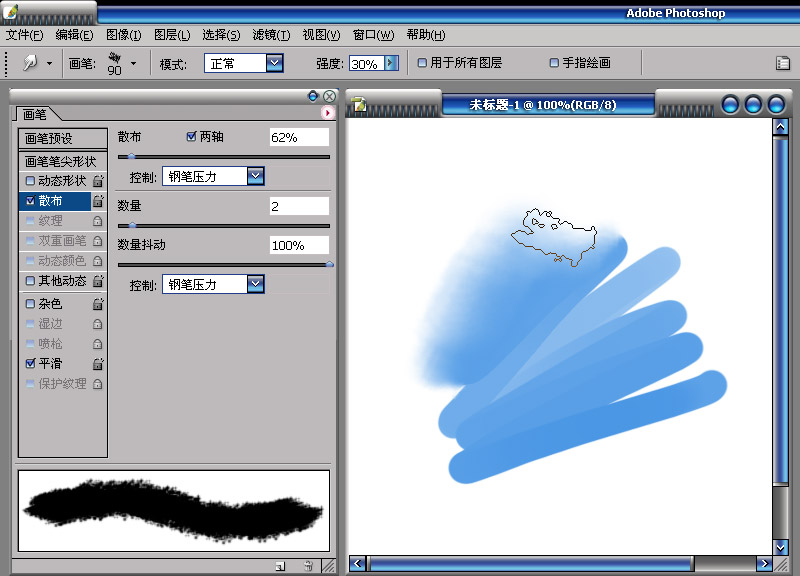The image size is (800, 576).
Task: Click the lock icon next to 纹理
Action: click(97, 221)
